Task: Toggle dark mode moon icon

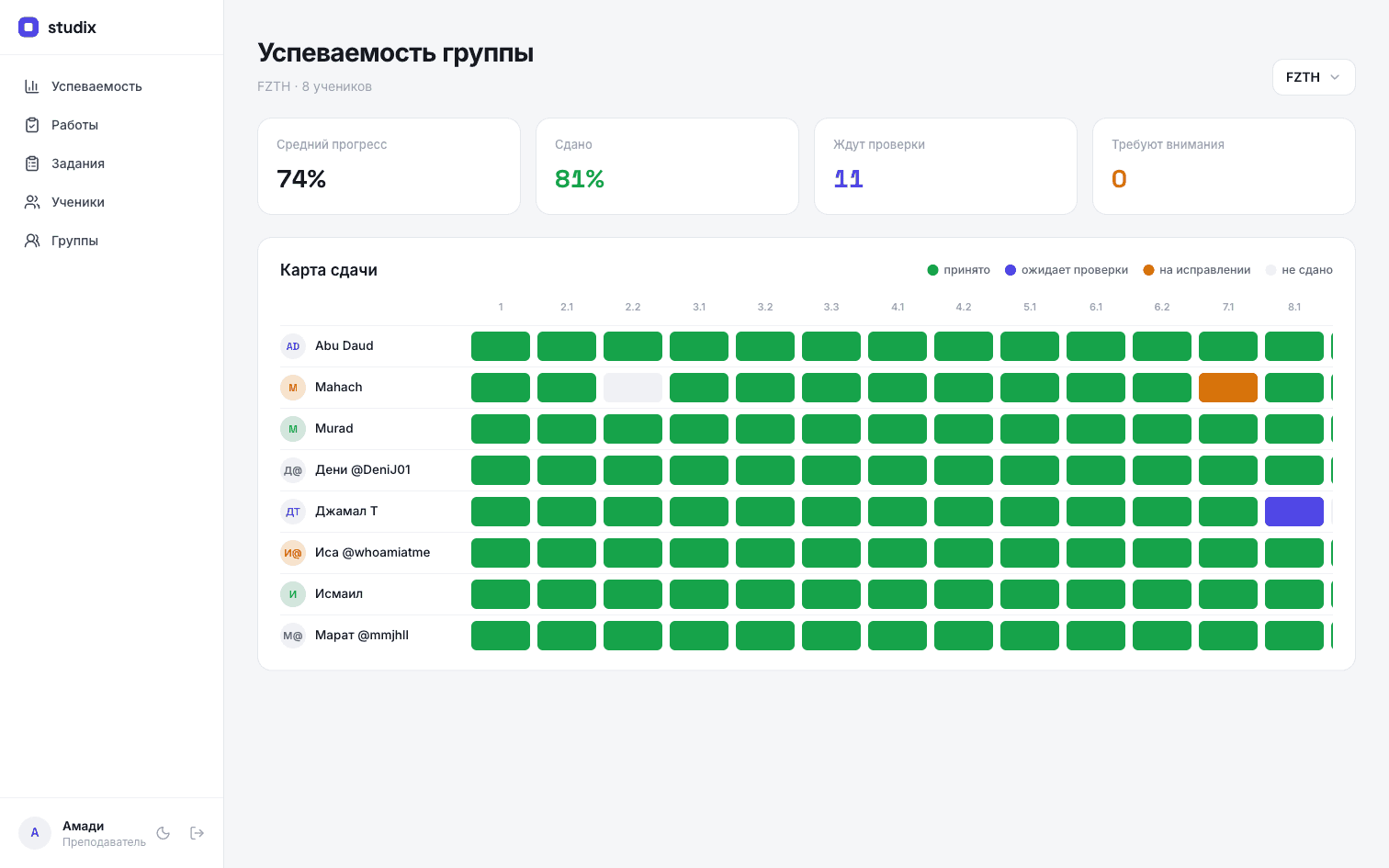Action: pyautogui.click(x=164, y=833)
